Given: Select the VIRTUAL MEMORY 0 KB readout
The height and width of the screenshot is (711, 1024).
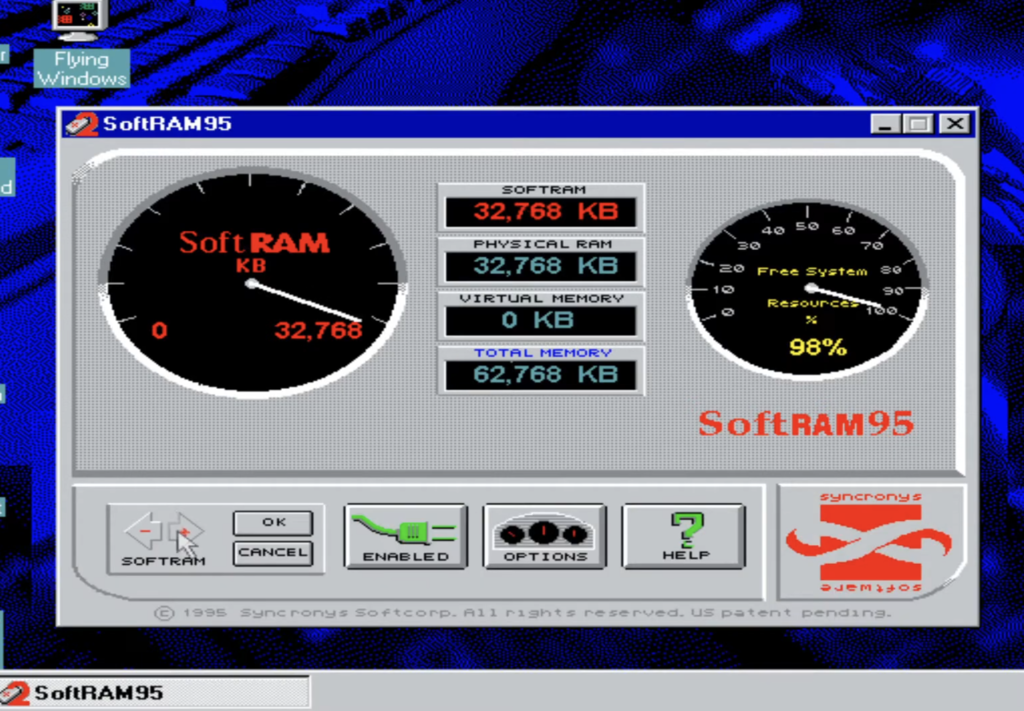Looking at the screenshot, I should pyautogui.click(x=540, y=319).
